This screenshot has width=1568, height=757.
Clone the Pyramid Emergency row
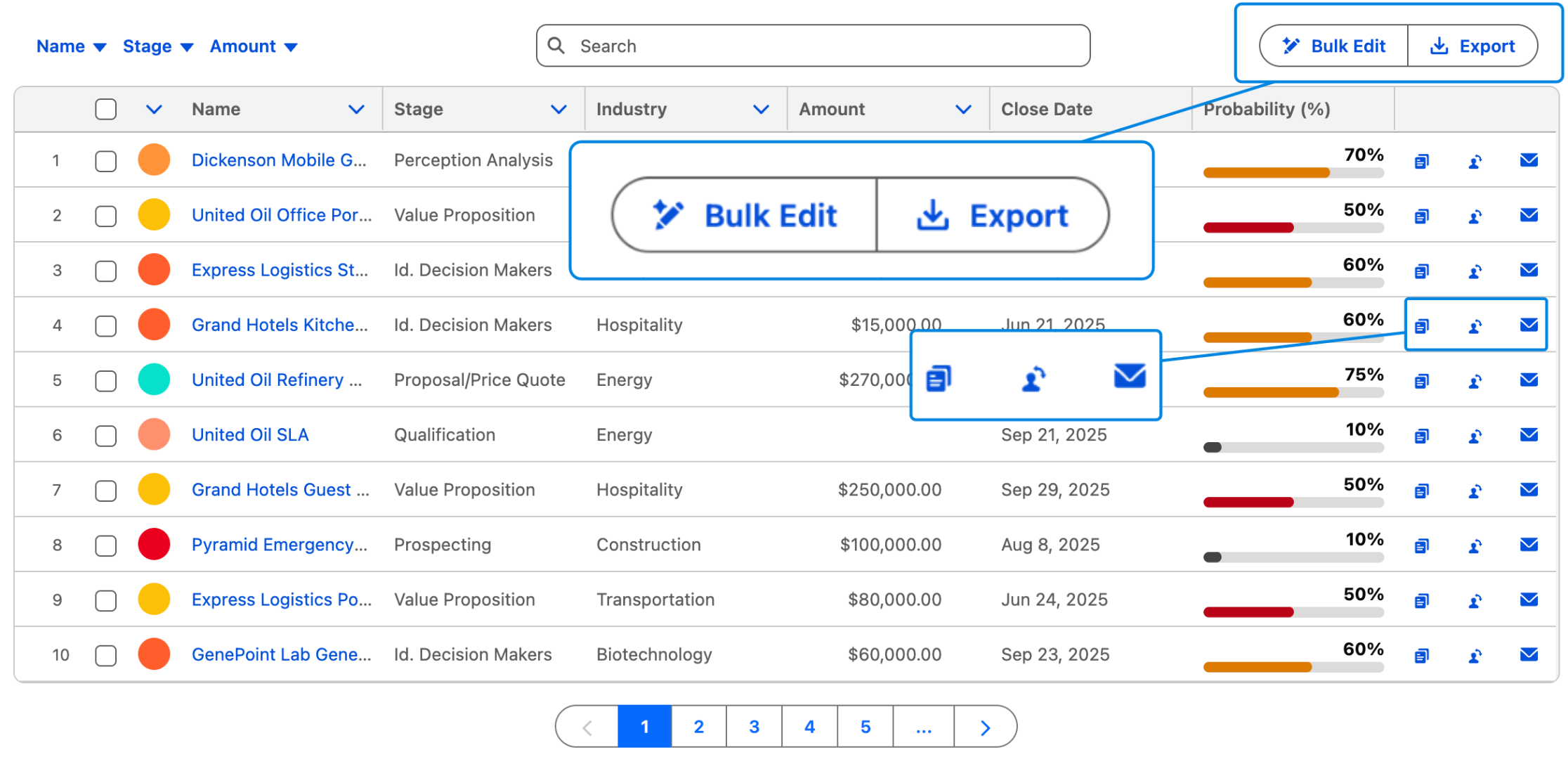pos(1421,545)
